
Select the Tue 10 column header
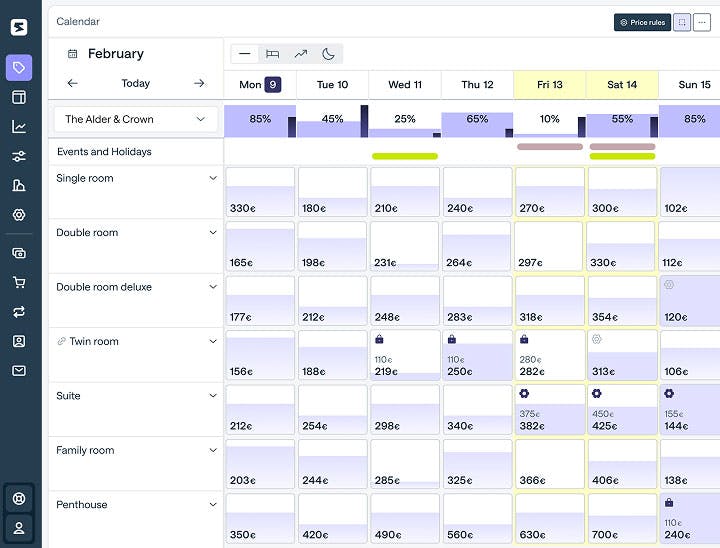click(x=332, y=85)
